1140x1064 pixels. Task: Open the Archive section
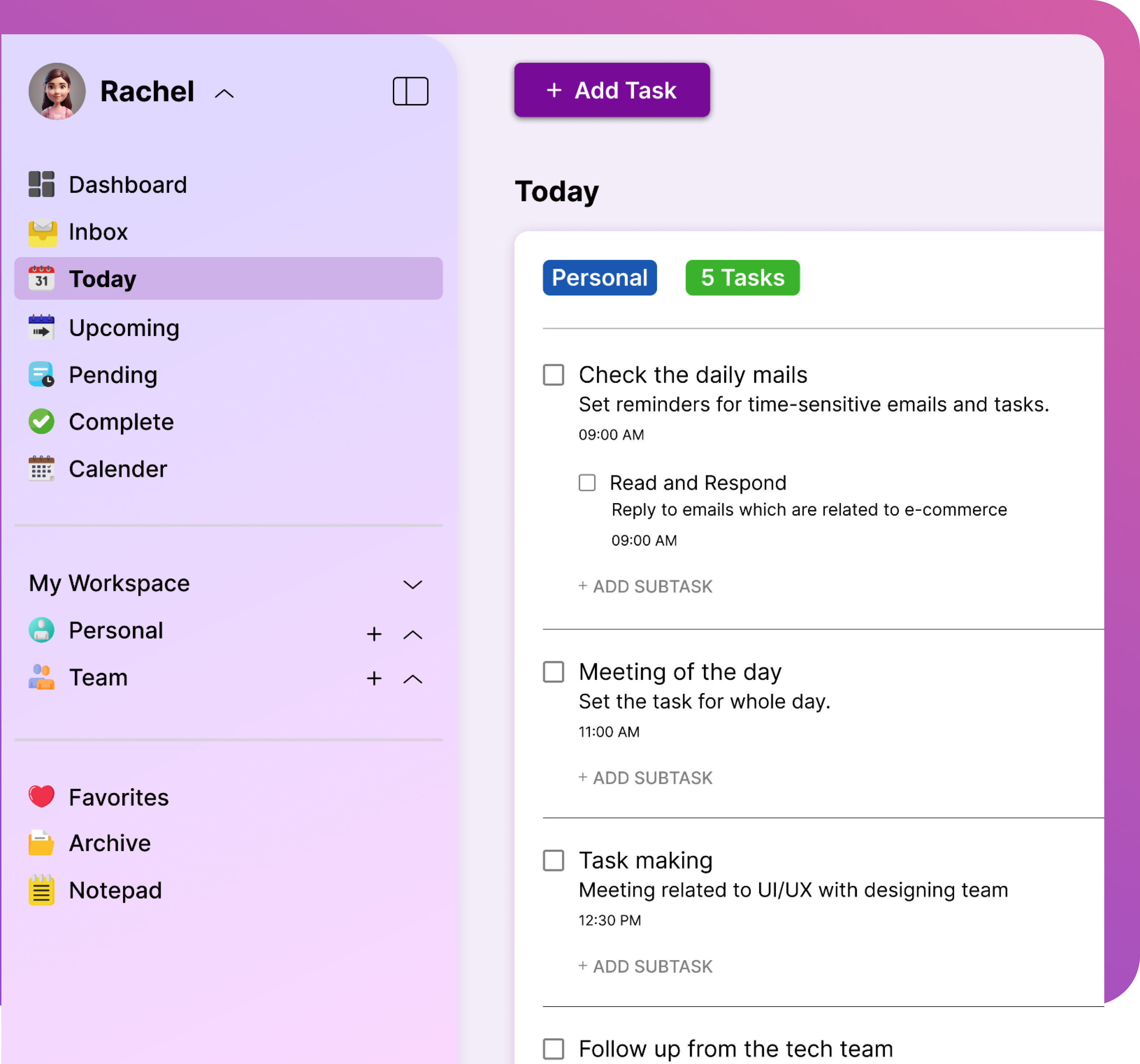[x=110, y=843]
